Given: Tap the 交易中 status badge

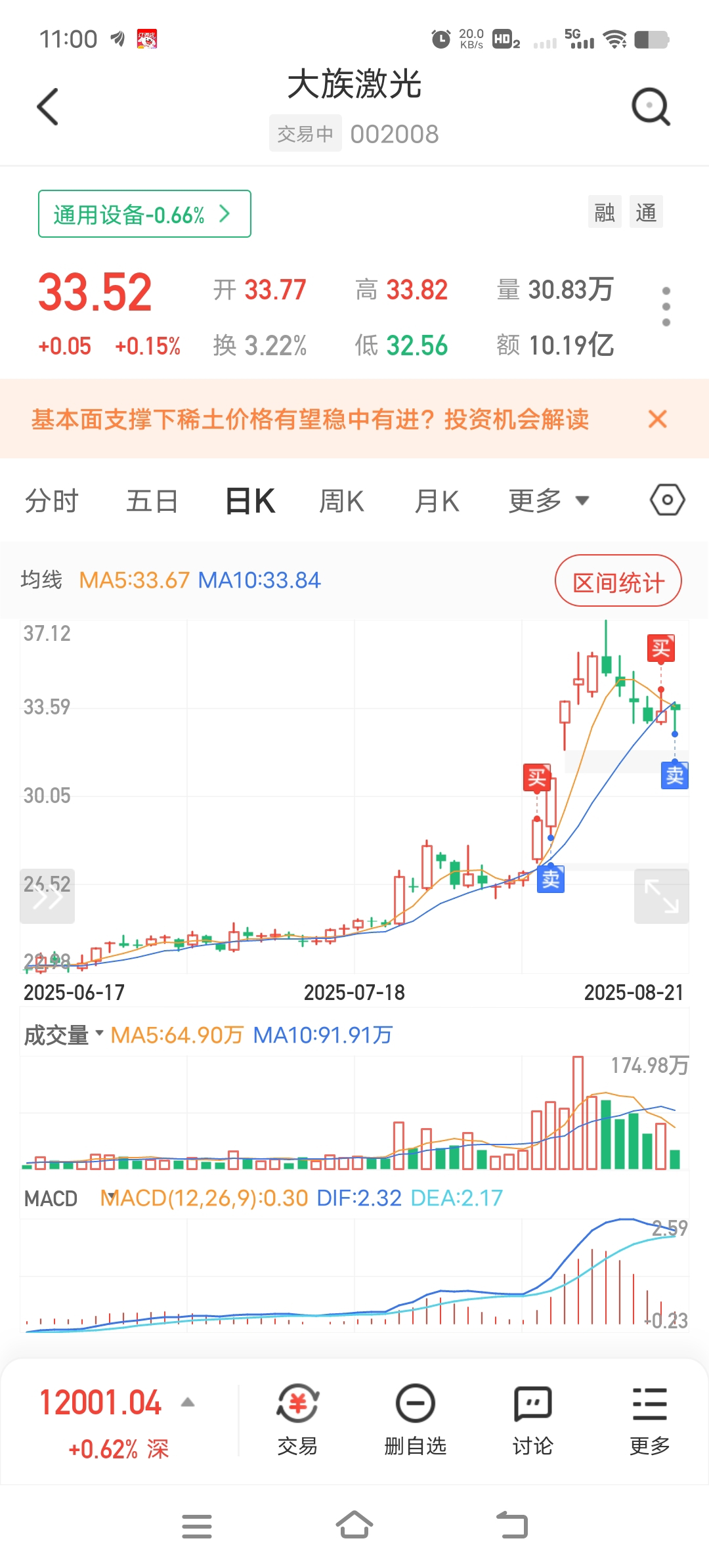Looking at the screenshot, I should point(305,134).
